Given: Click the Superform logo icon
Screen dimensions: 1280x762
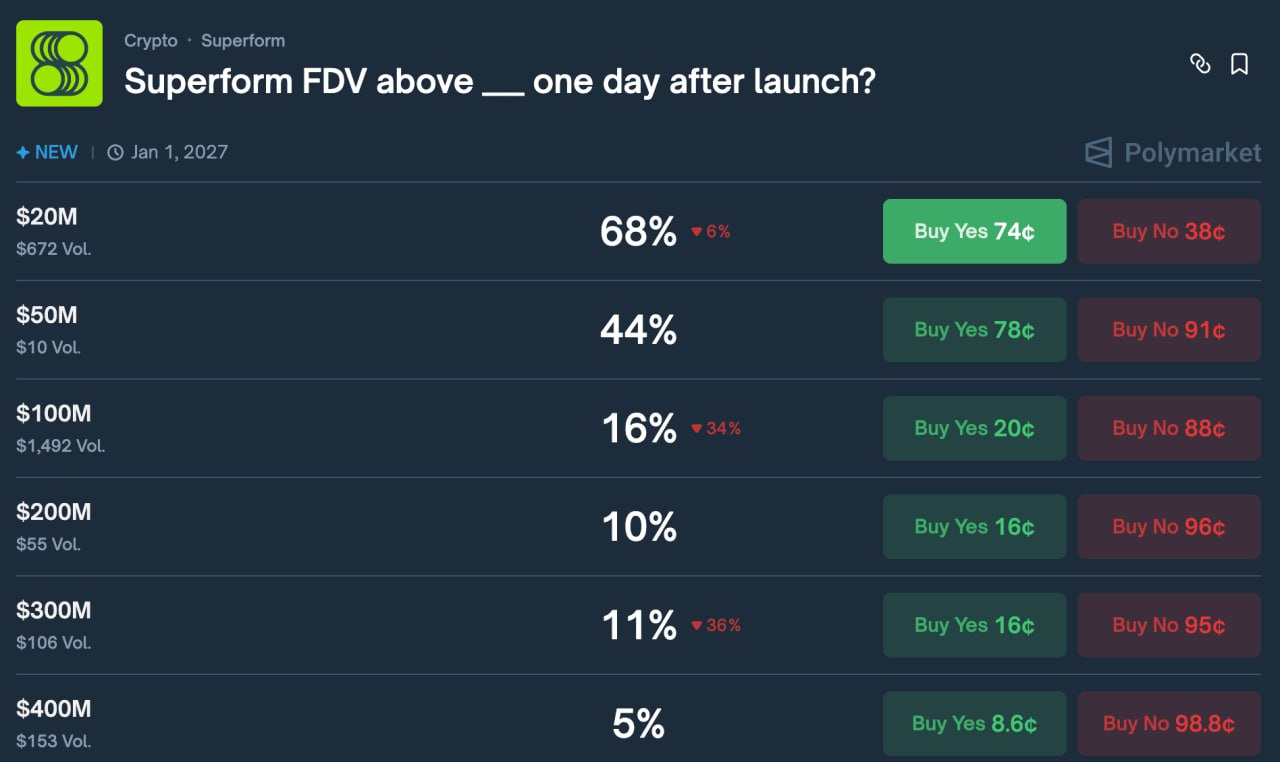Looking at the screenshot, I should pos(59,63).
